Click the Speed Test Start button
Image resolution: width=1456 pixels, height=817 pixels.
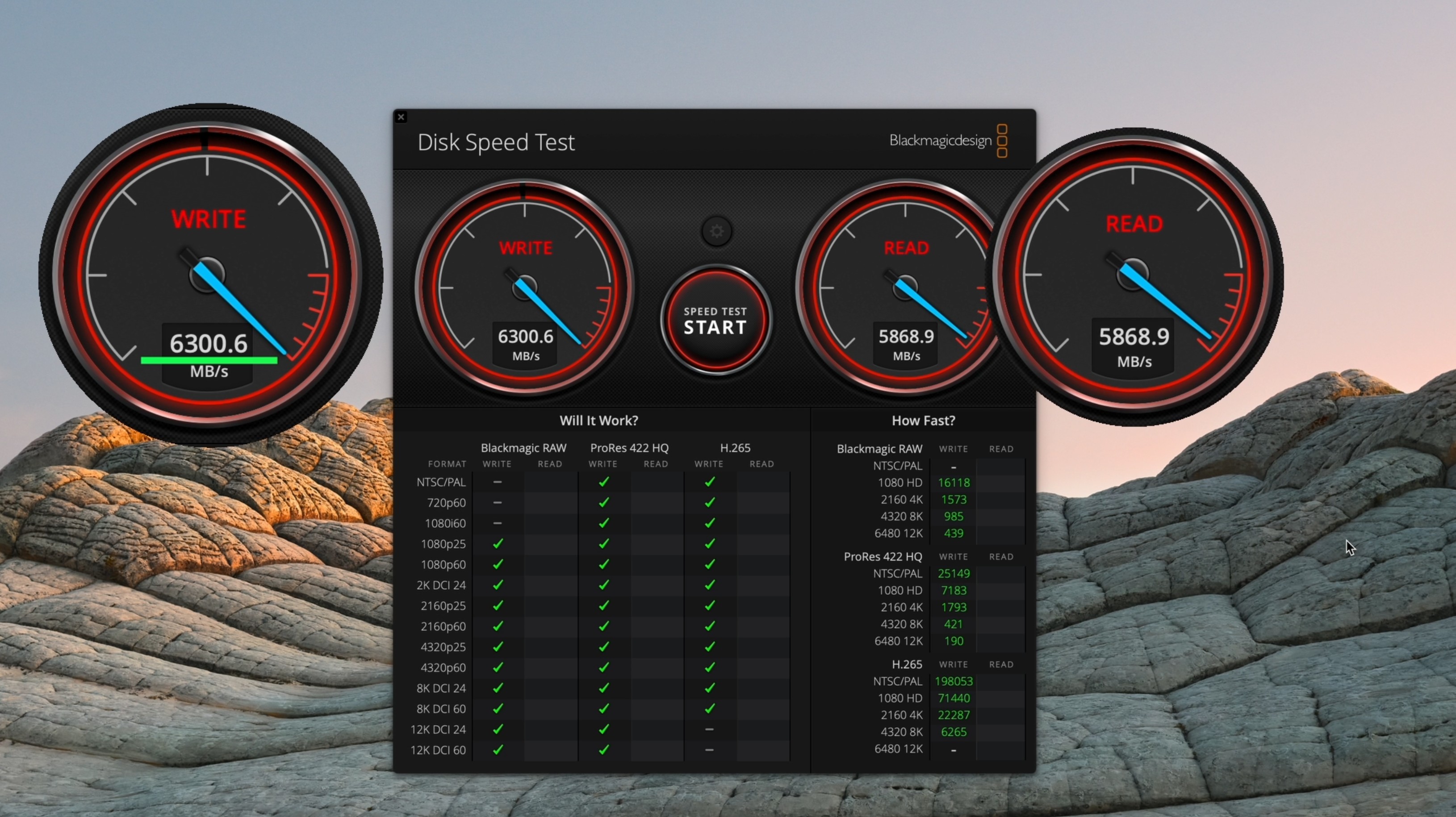click(x=715, y=321)
